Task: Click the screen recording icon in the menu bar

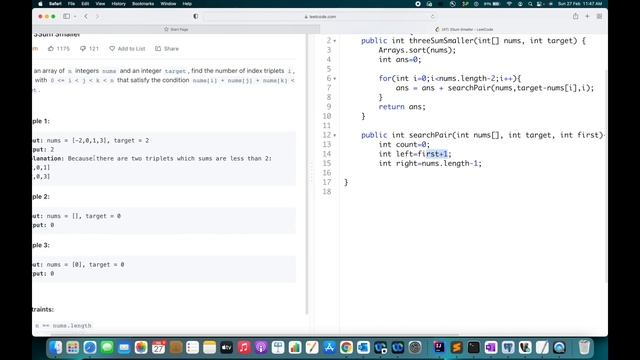Action: tap(418, 4)
